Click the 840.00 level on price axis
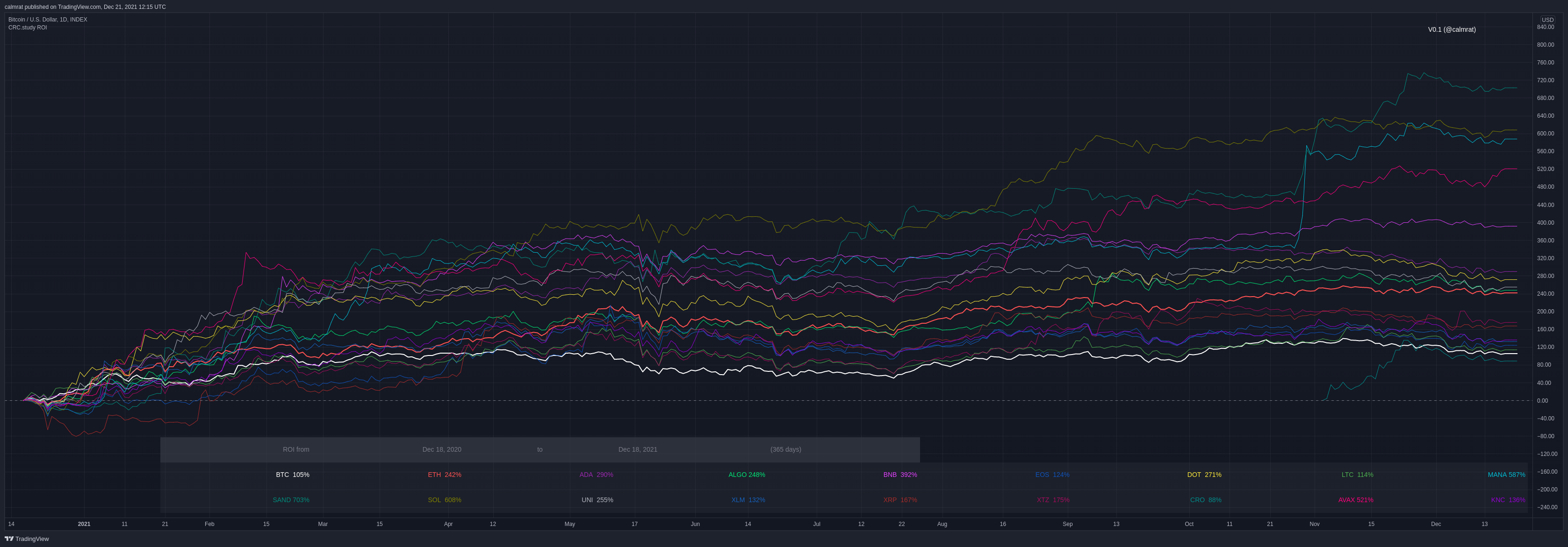This screenshot has width=1568, height=547. 1545,28
